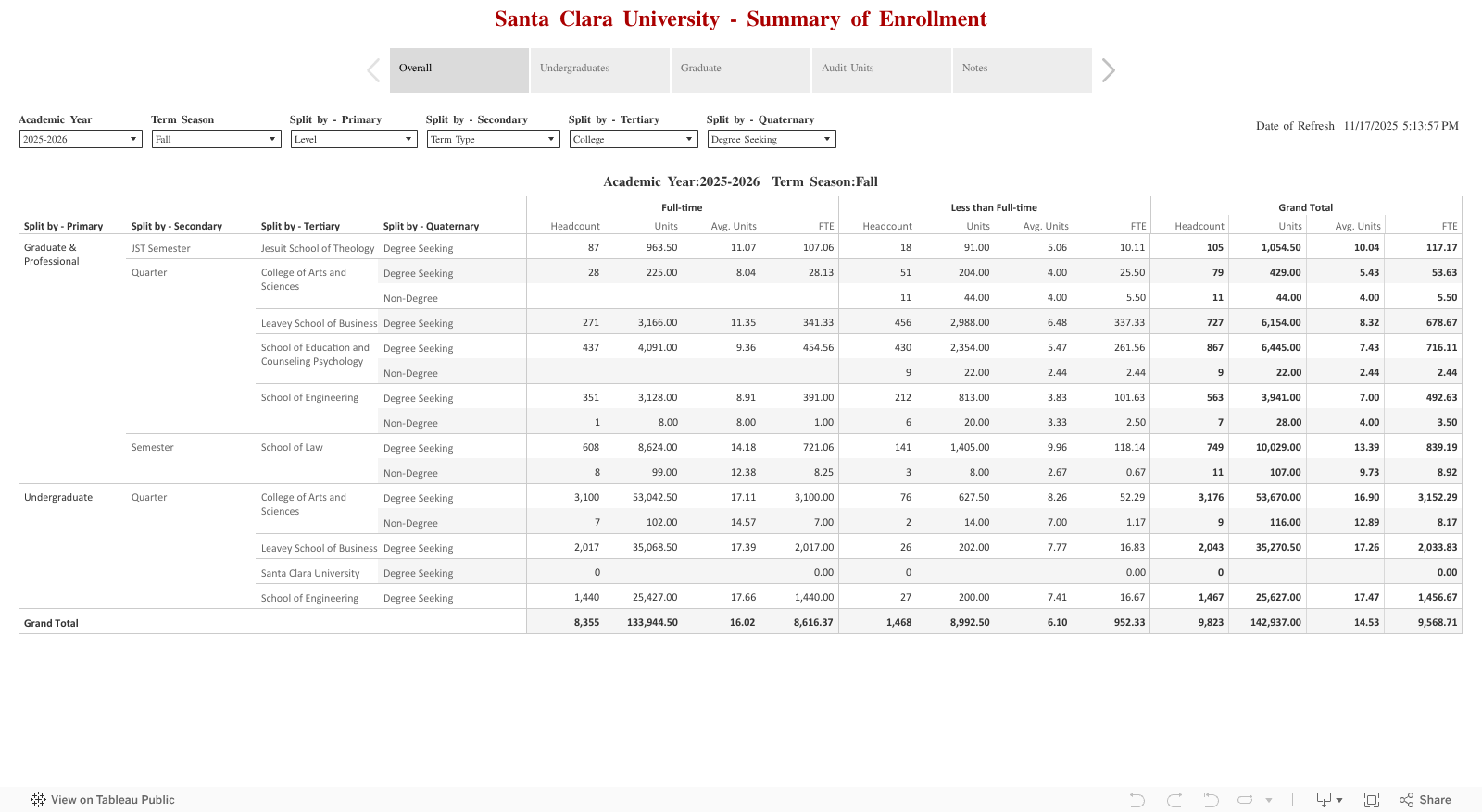Go to previous tab with left arrow
The width and height of the screenshot is (1482, 812).
point(373,70)
